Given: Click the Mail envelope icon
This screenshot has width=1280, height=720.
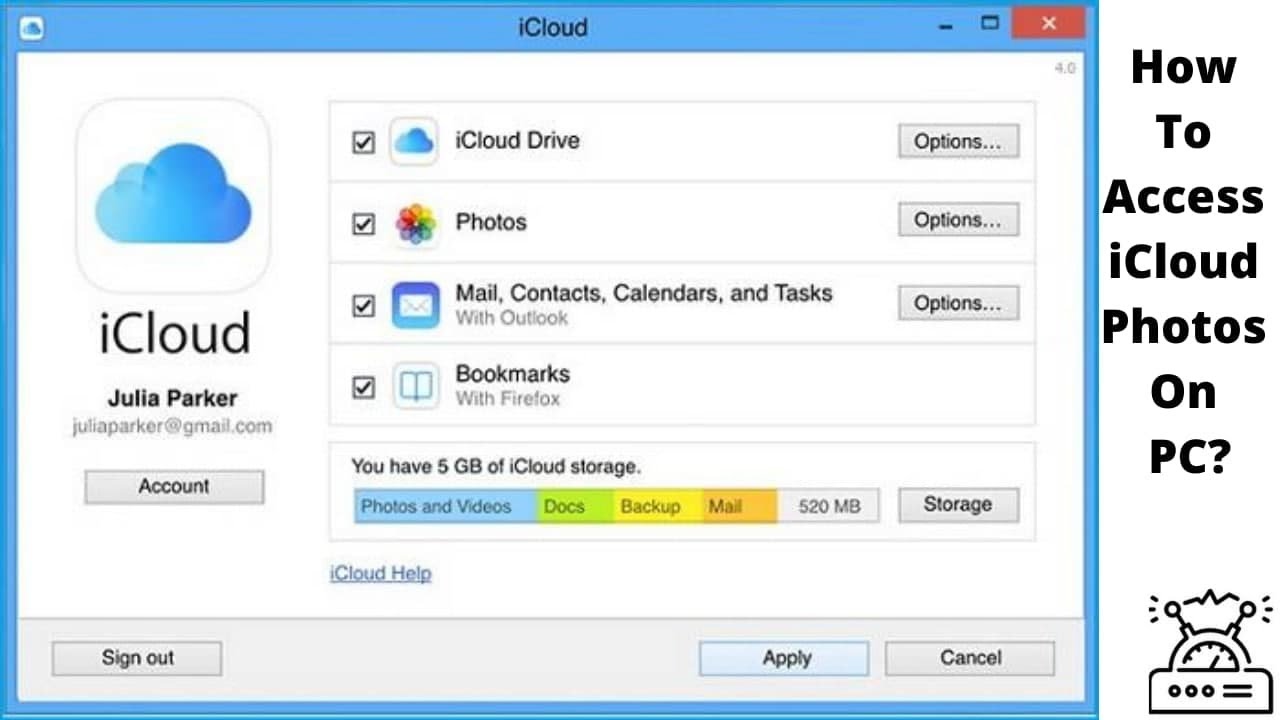Looking at the screenshot, I should [414, 305].
